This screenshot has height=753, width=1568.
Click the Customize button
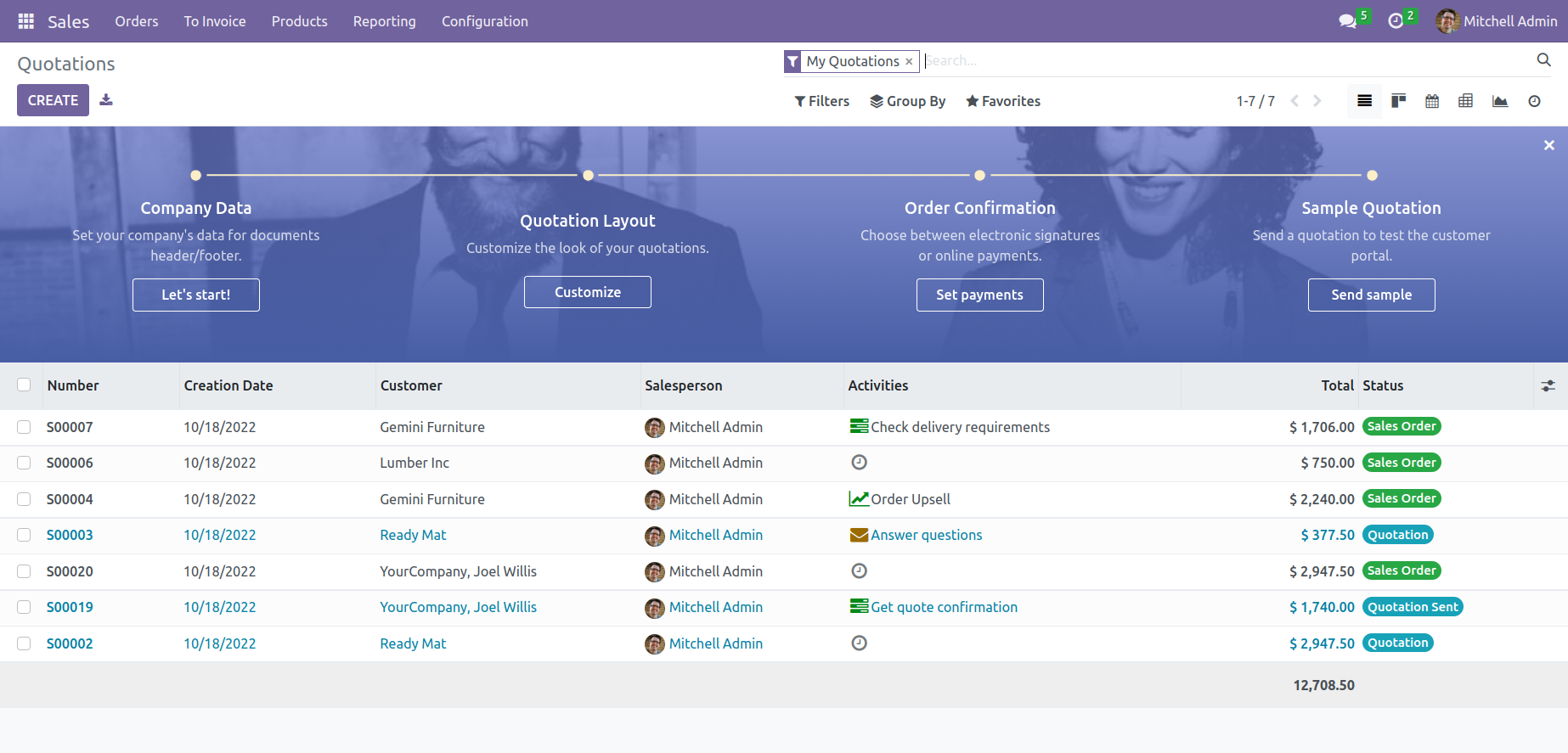588,292
